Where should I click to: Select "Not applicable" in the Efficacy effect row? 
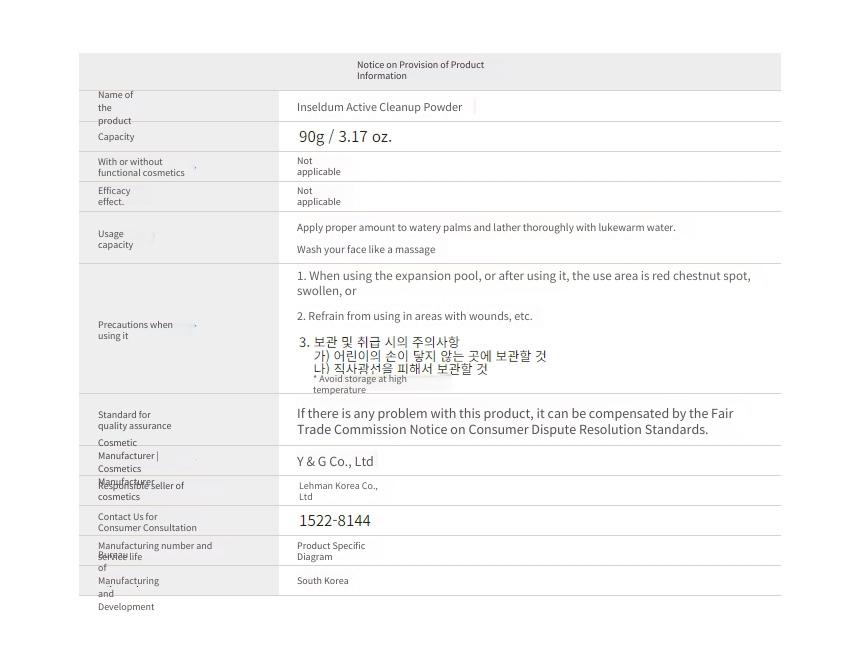pos(319,196)
